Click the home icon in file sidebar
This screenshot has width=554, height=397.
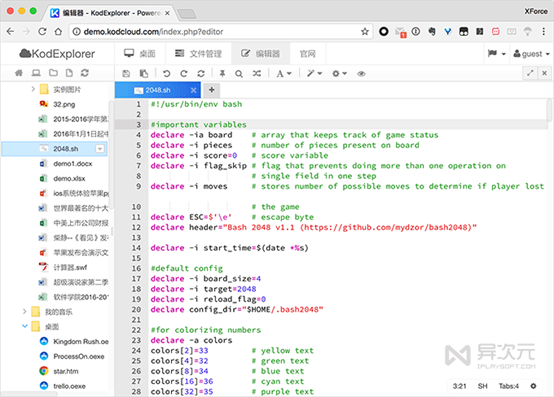pos(19,73)
